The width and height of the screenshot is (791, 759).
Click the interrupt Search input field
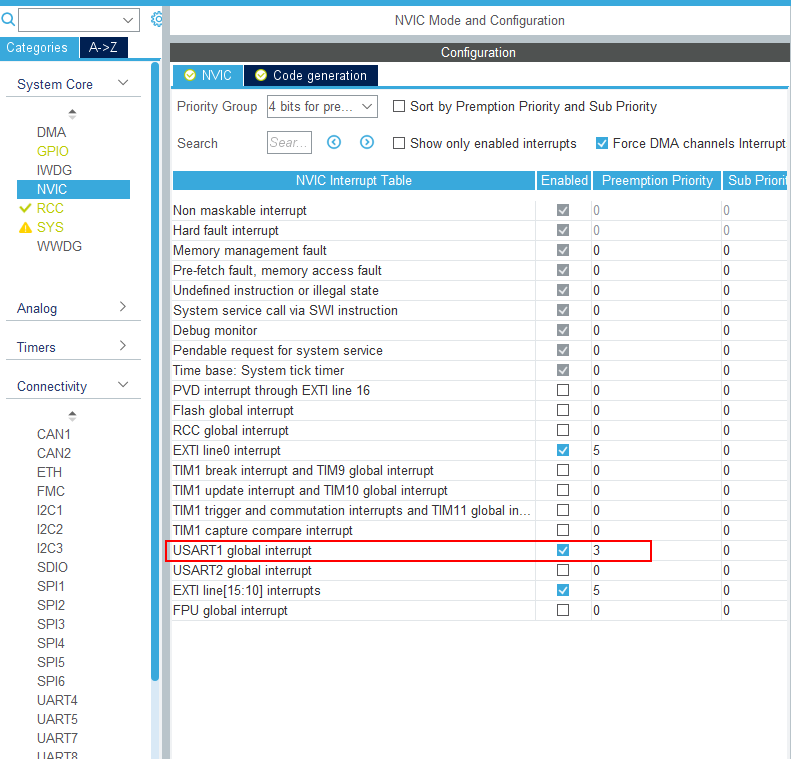click(289, 142)
